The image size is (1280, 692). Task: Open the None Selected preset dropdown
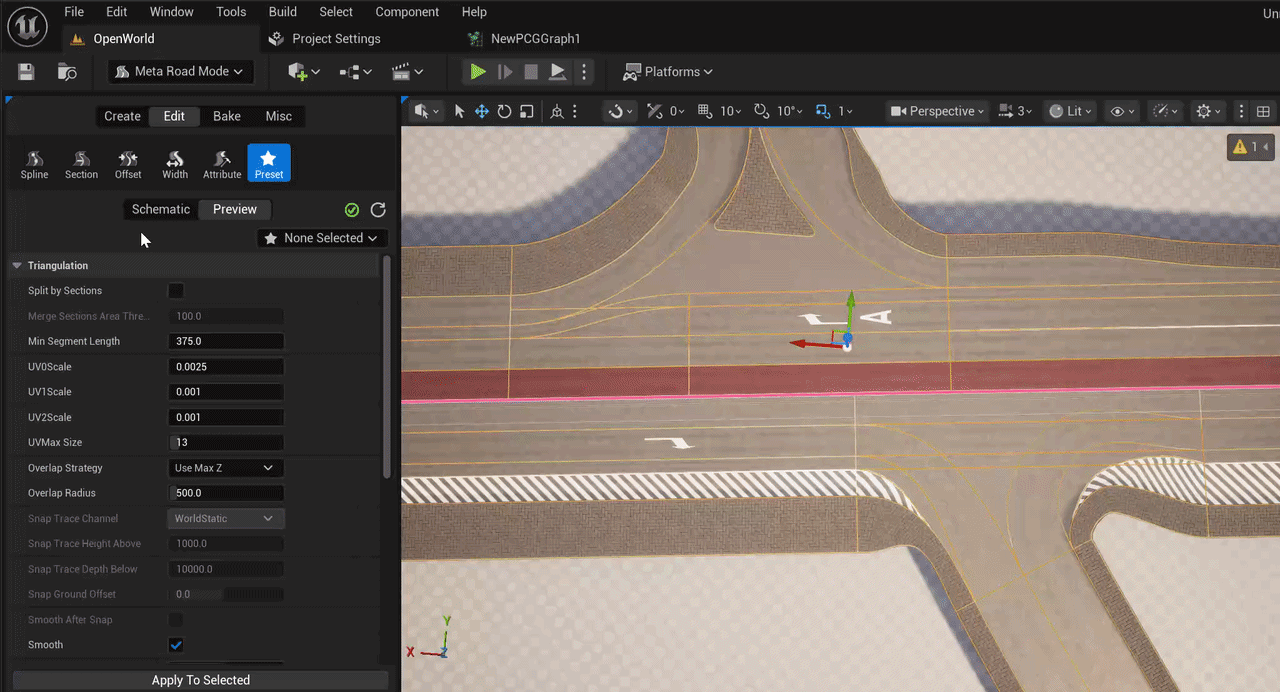click(x=322, y=238)
